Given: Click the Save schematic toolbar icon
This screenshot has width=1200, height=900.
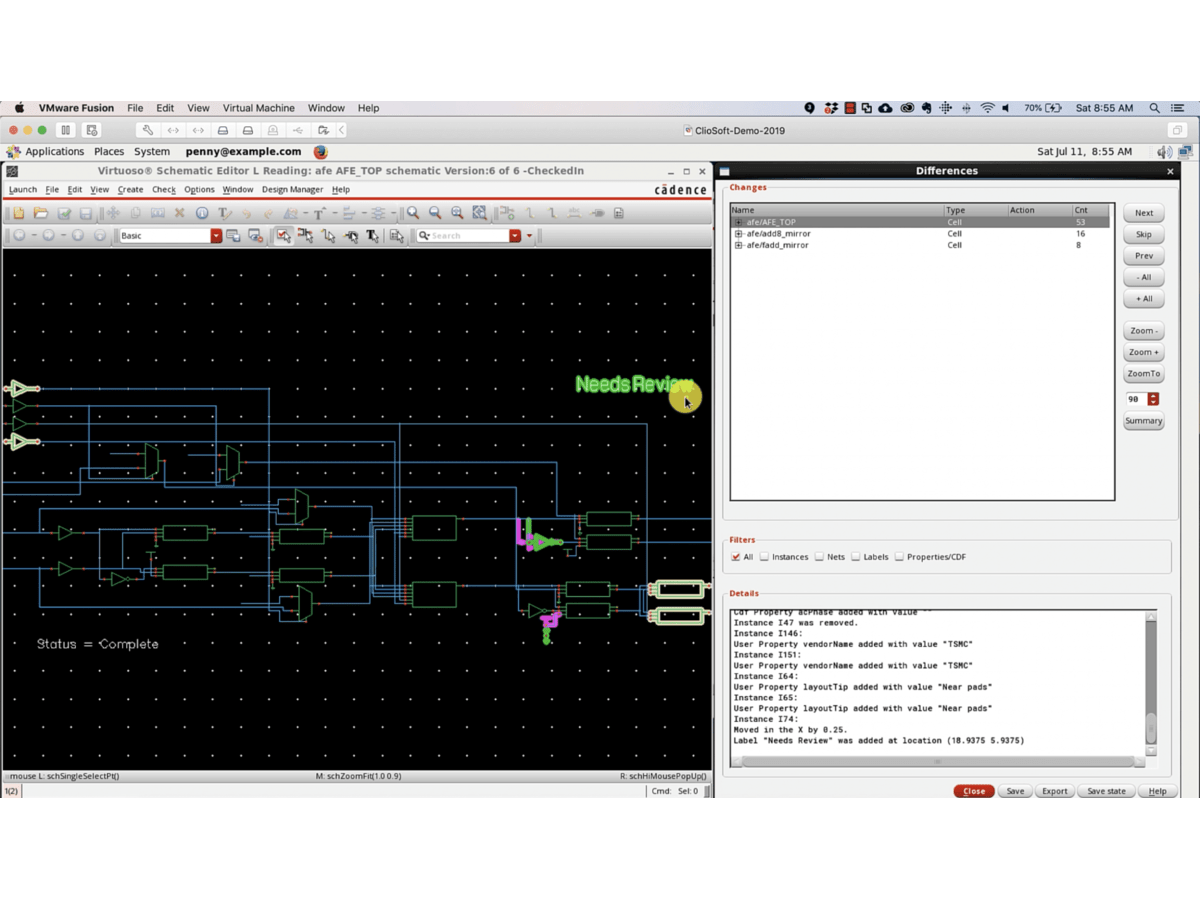Looking at the screenshot, I should pos(86,213).
